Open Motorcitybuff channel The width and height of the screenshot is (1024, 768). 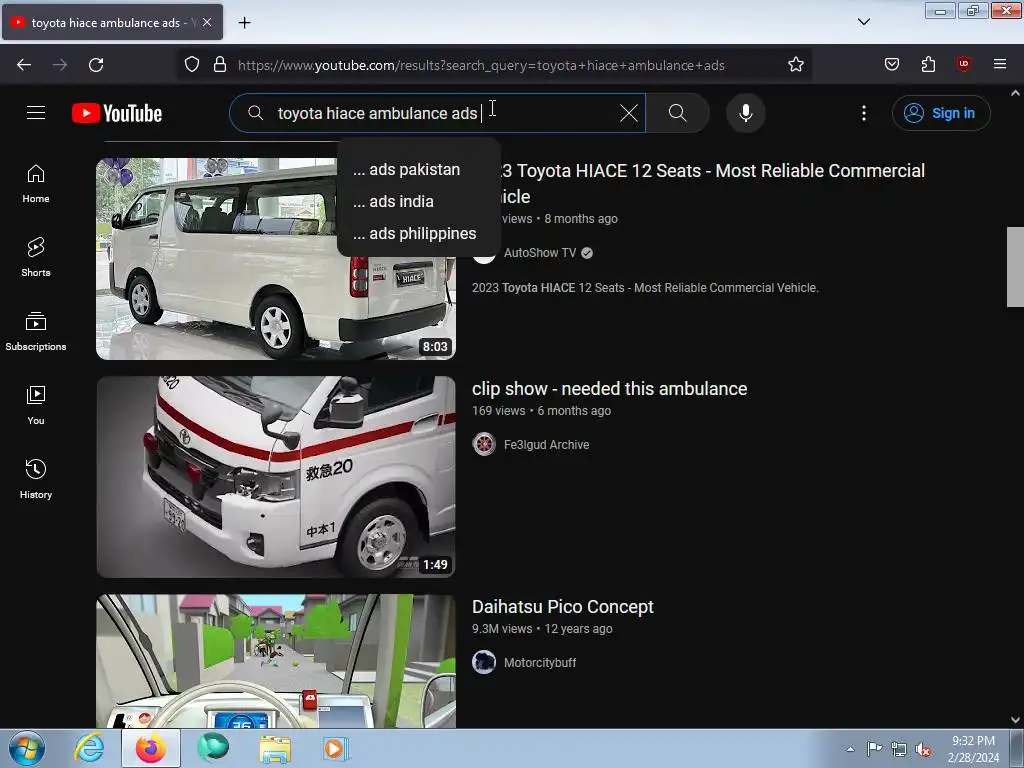click(540, 663)
